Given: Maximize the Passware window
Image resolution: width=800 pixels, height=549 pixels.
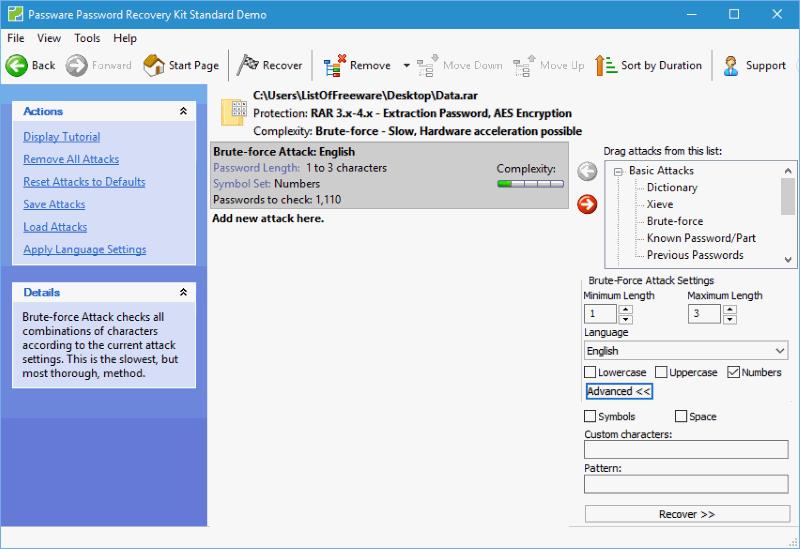Looking at the screenshot, I should coord(734,14).
